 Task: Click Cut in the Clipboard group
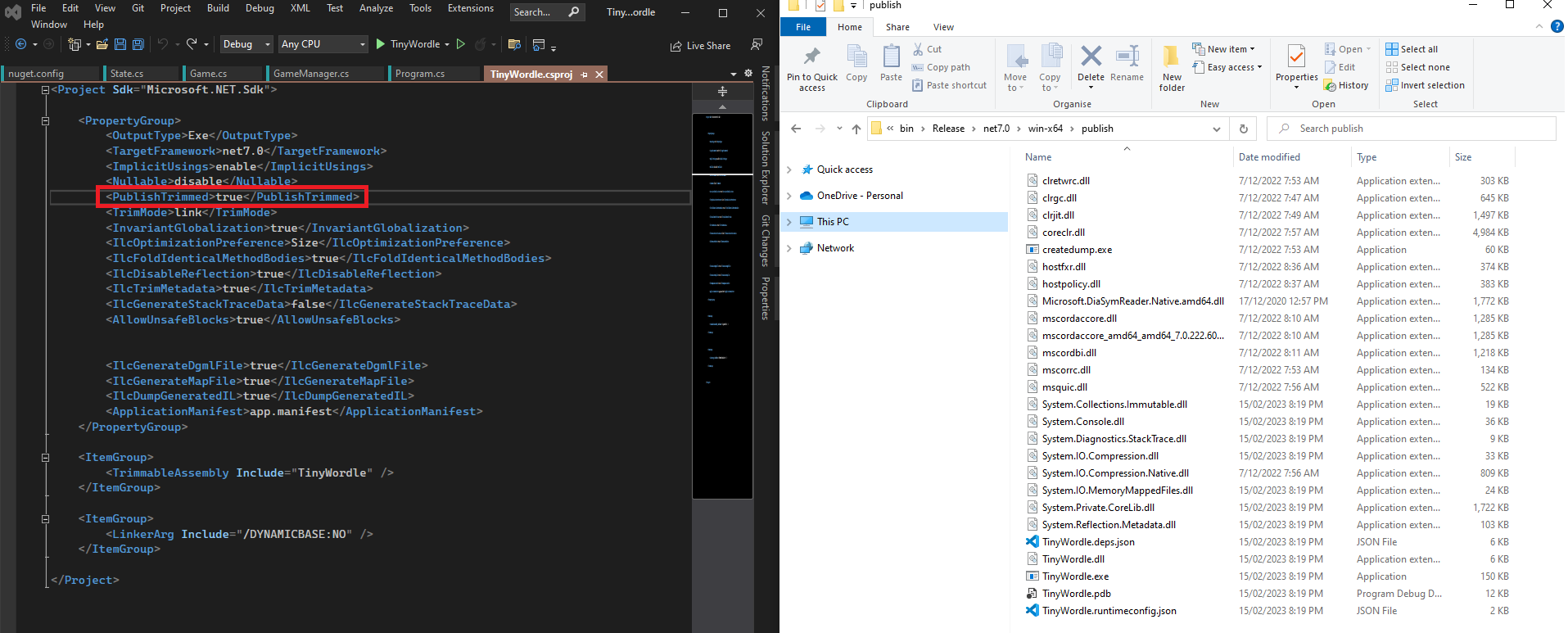point(927,49)
